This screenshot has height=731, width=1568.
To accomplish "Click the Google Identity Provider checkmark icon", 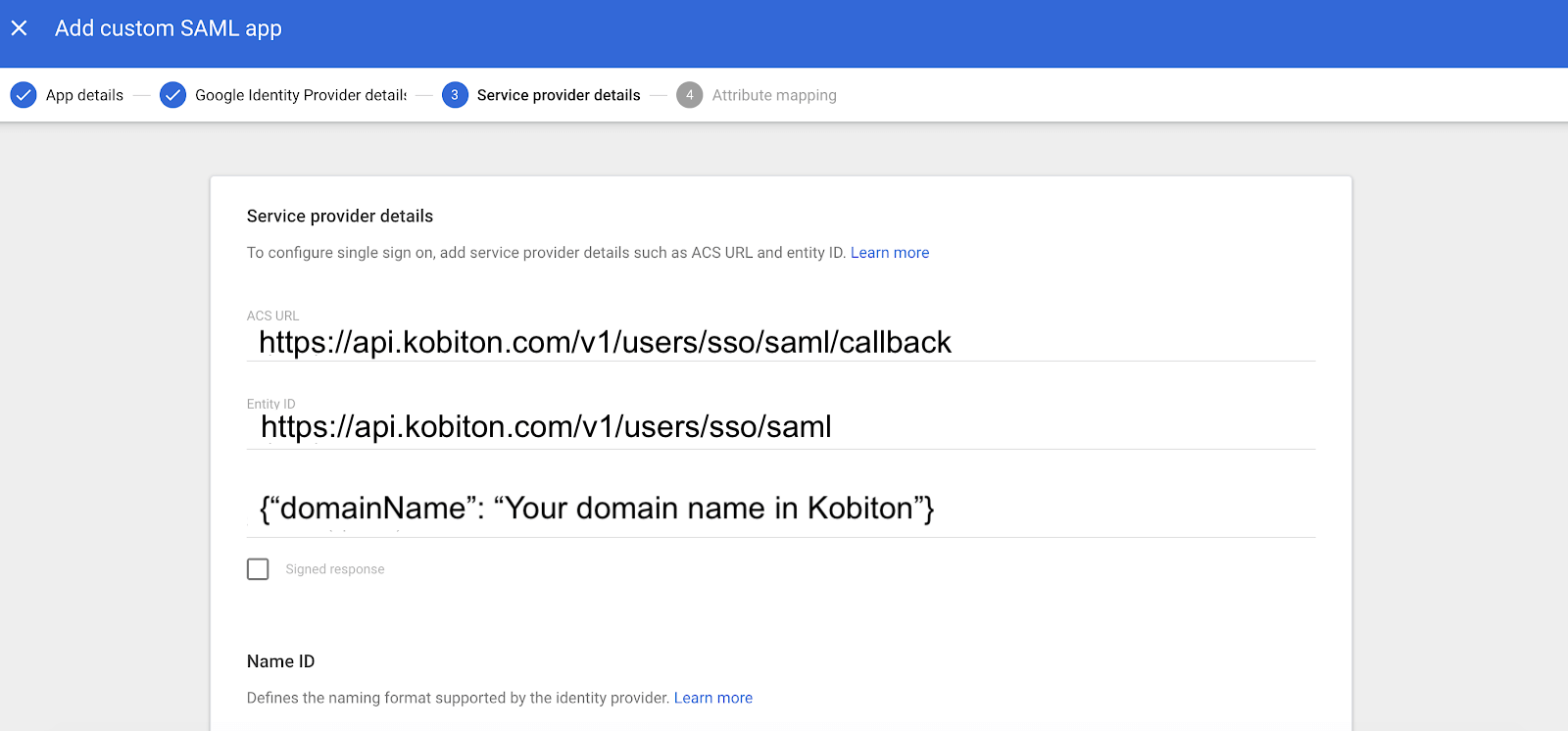I will click(172, 95).
